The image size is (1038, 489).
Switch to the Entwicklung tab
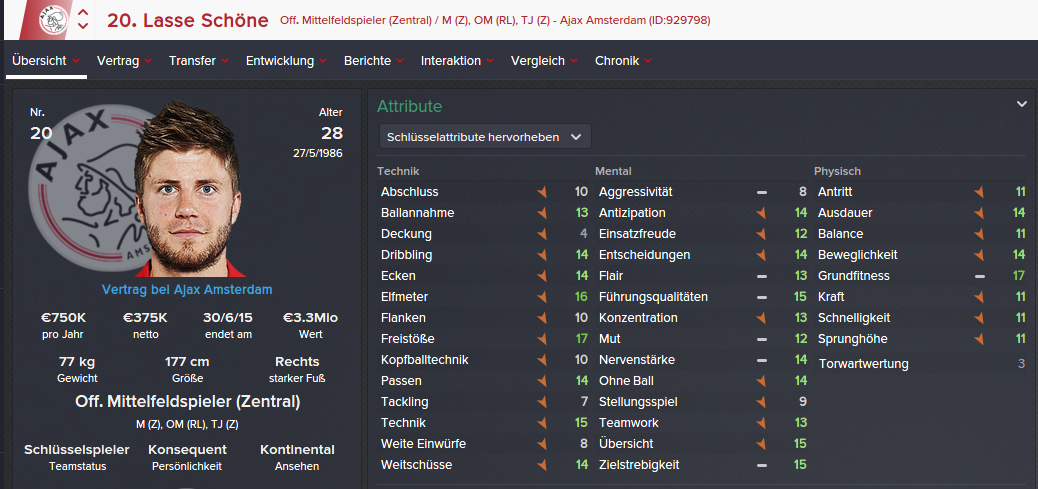286,61
